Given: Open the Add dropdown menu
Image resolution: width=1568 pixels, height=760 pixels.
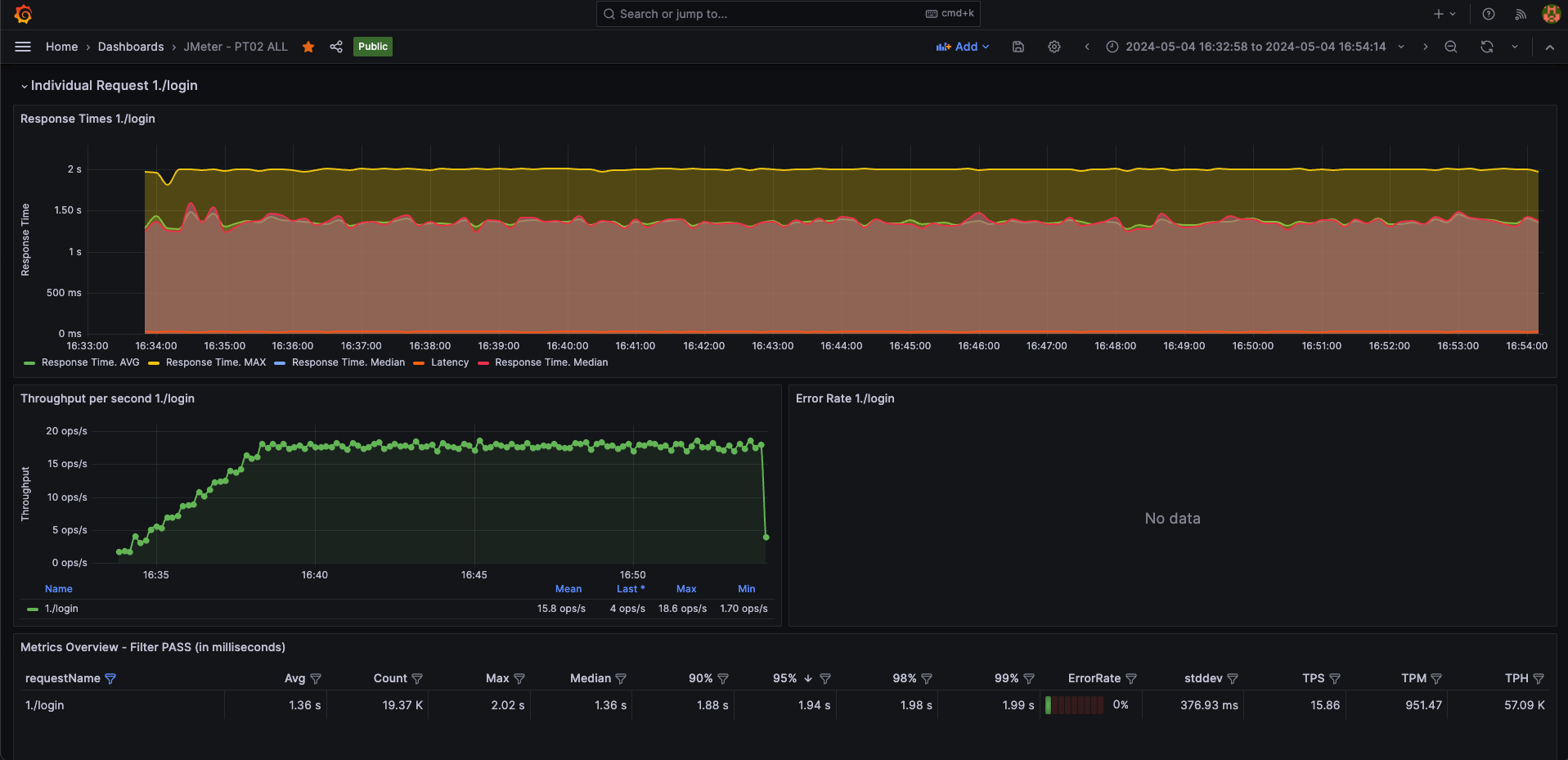Looking at the screenshot, I should 963,47.
